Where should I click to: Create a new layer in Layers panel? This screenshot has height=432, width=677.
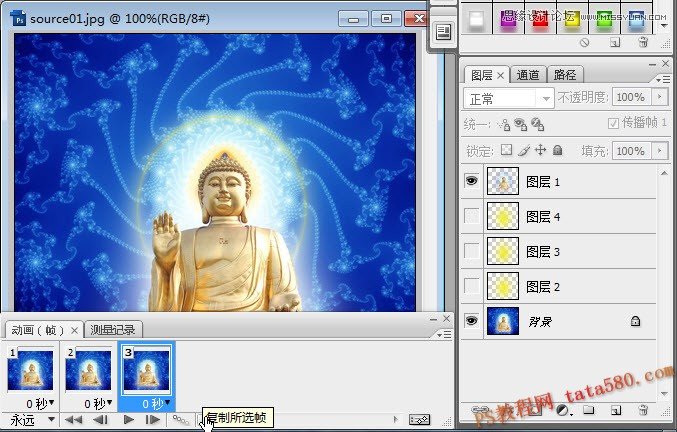tap(616, 410)
